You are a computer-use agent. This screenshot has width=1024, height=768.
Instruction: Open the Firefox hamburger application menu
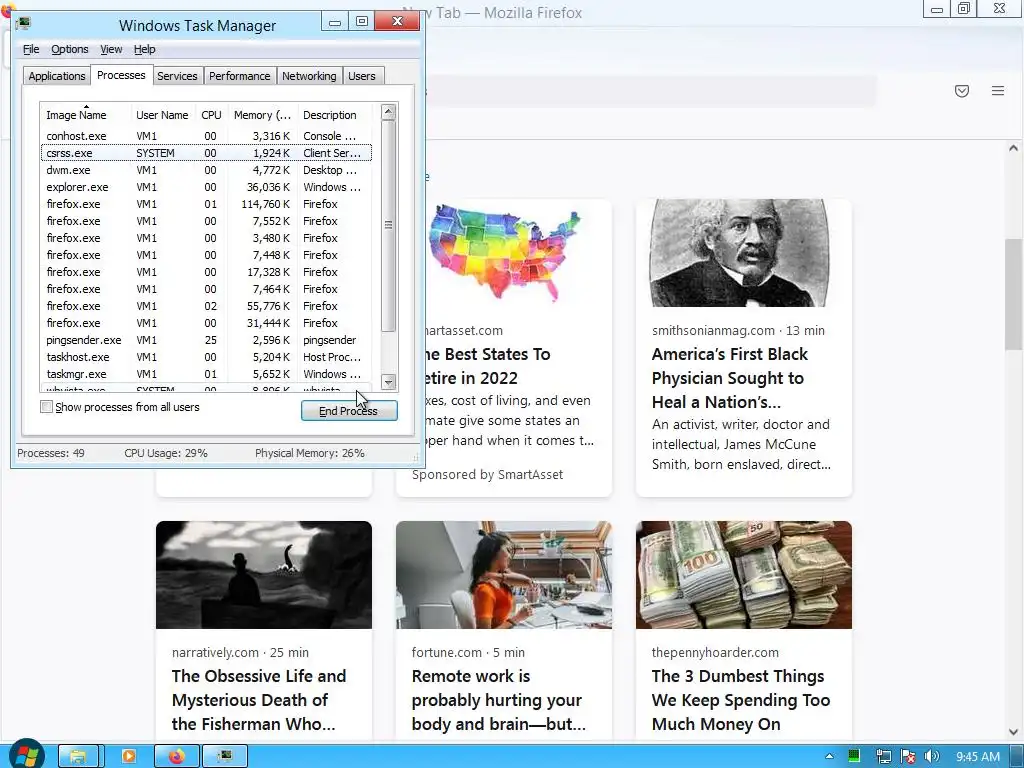998,91
